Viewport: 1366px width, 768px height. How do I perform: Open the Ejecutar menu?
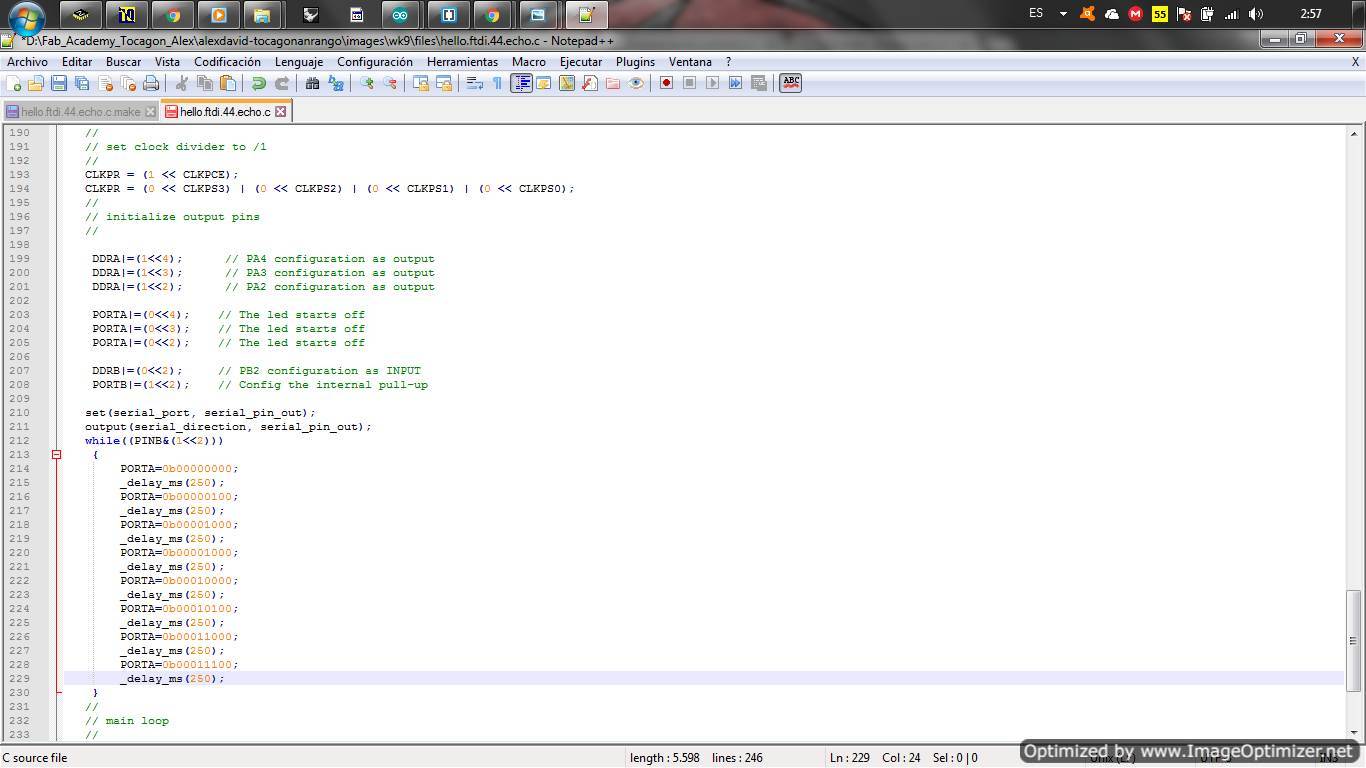click(581, 62)
